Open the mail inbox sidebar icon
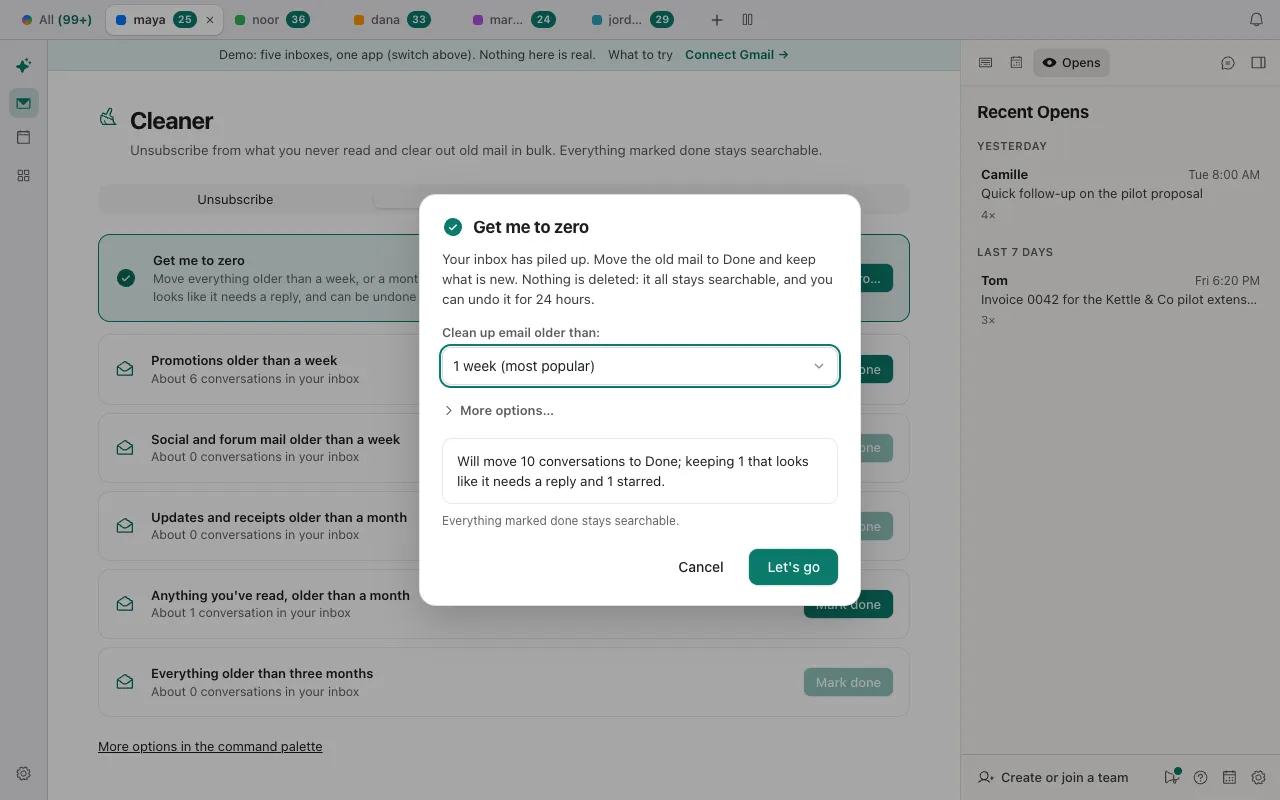 23,102
